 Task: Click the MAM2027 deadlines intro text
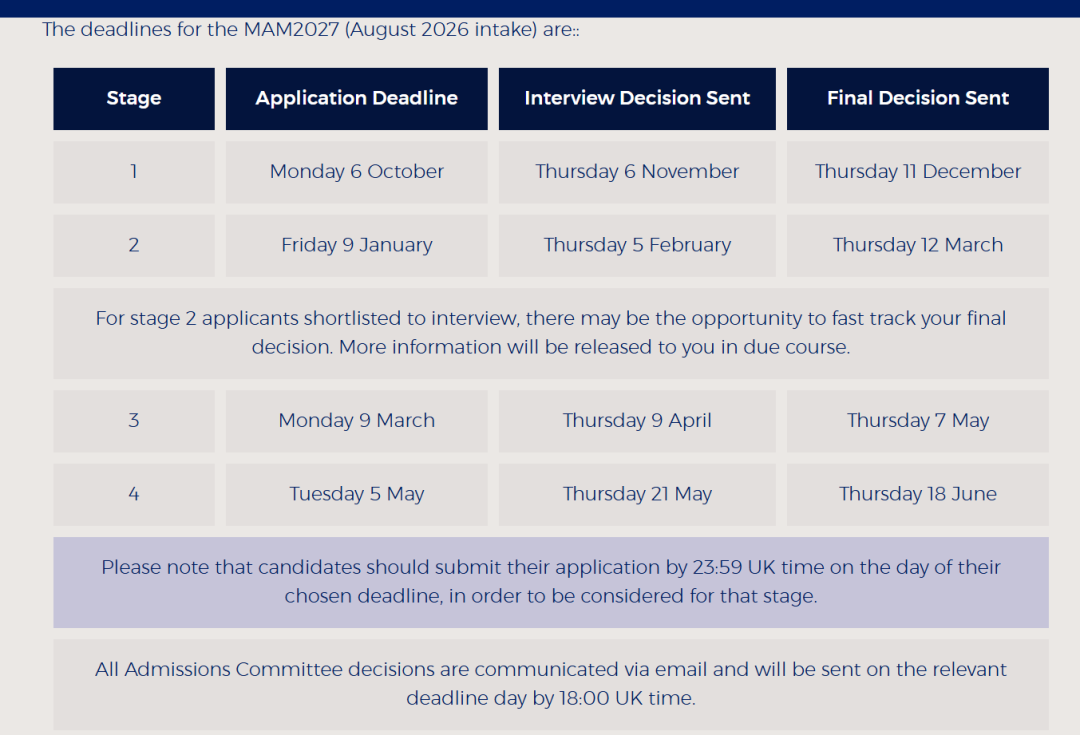coord(311,29)
